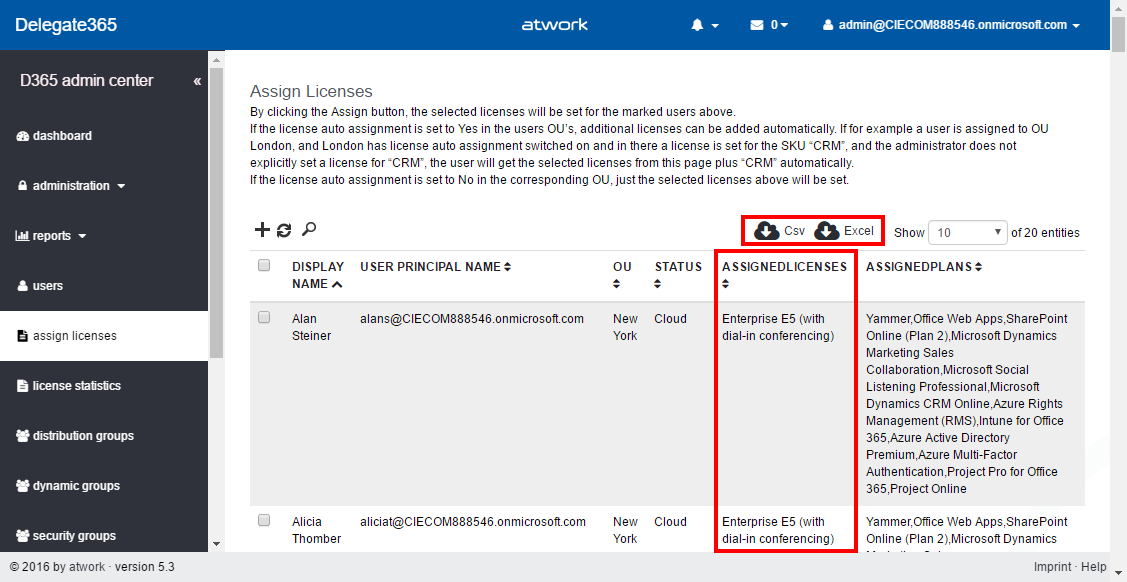
Task: Expand the administration menu
Action: tap(70, 185)
